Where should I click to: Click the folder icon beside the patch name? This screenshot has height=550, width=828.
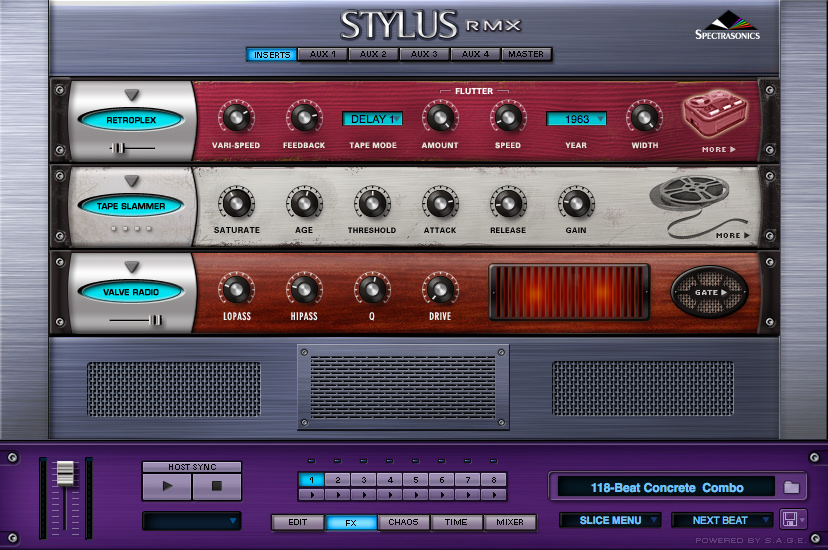pyautogui.click(x=791, y=487)
